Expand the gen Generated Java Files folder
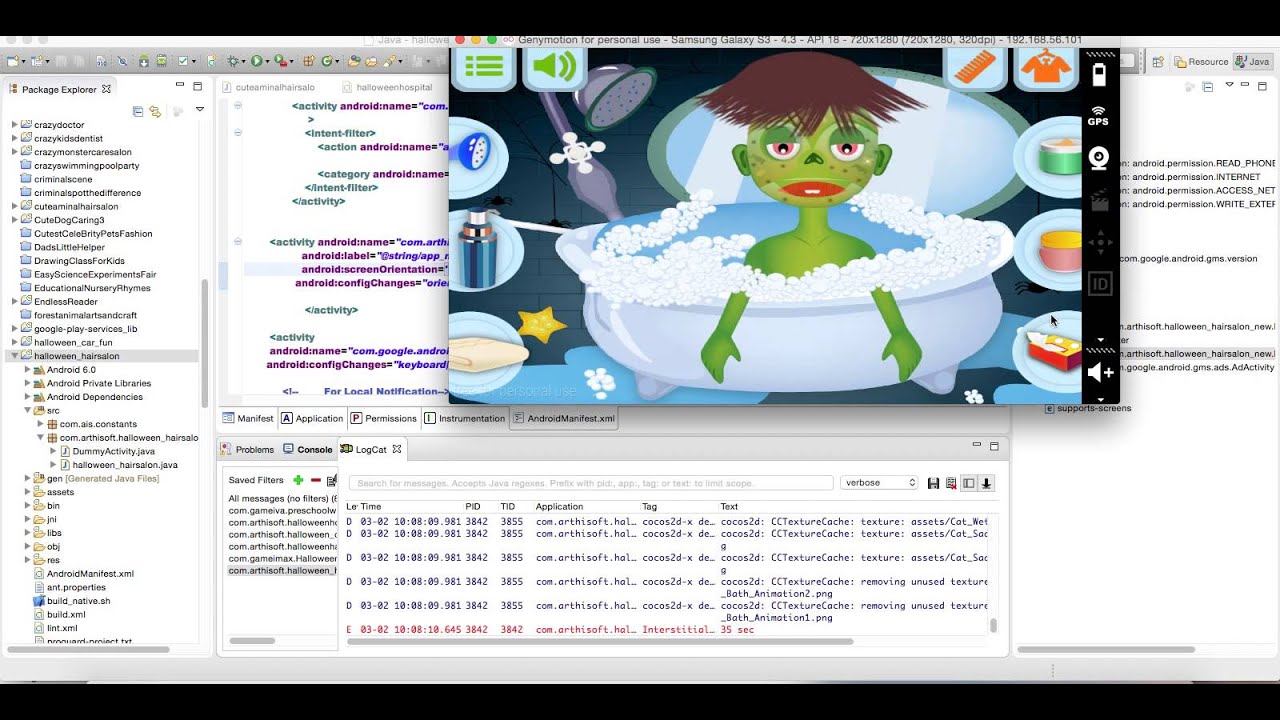Viewport: 1280px width, 720px height. pos(28,479)
